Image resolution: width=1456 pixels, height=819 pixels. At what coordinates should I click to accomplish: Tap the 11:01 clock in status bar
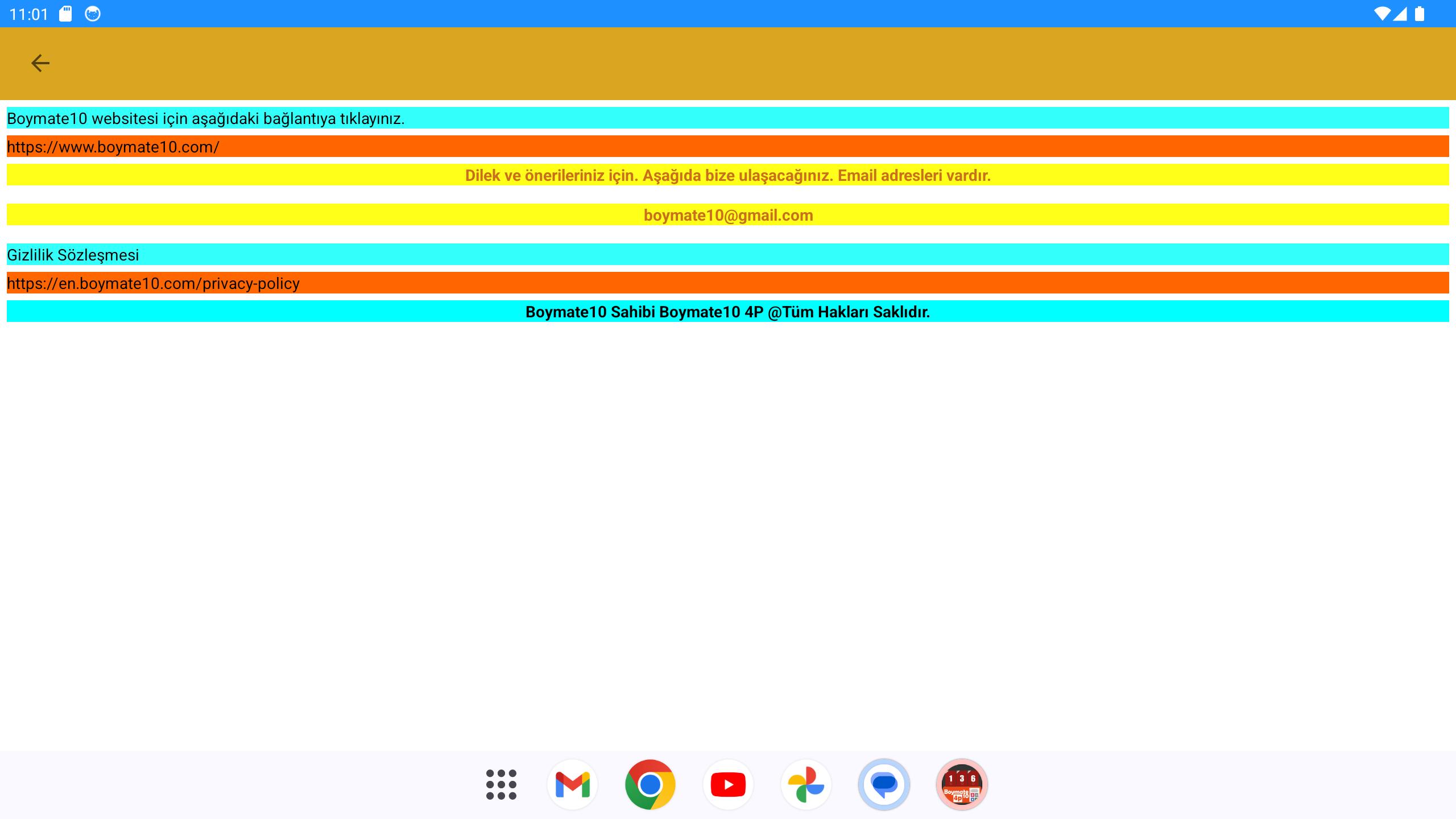[29, 14]
